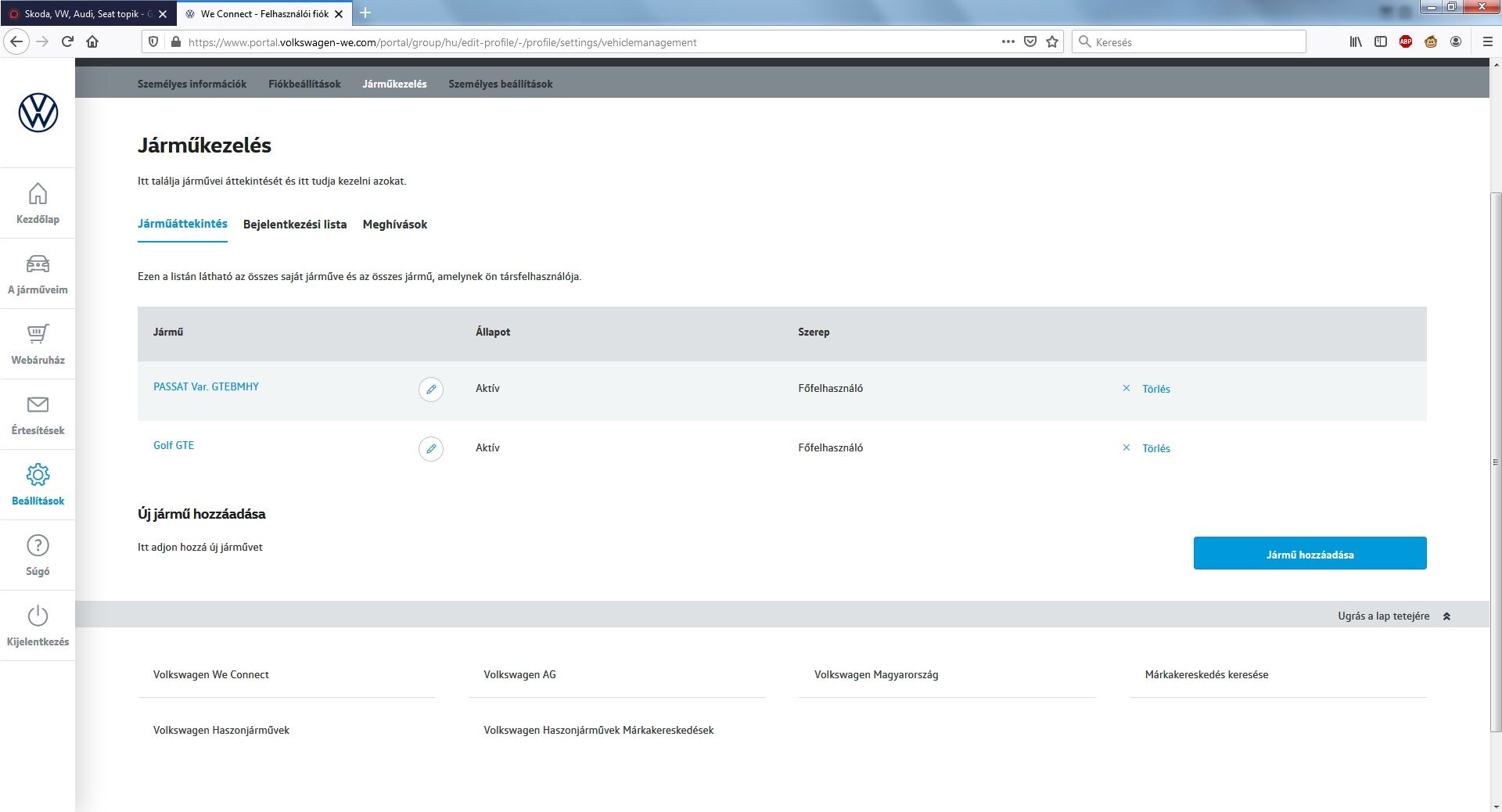The height and width of the screenshot is (812, 1502).
Task: Open Személyes beállítások menu item
Action: click(501, 84)
